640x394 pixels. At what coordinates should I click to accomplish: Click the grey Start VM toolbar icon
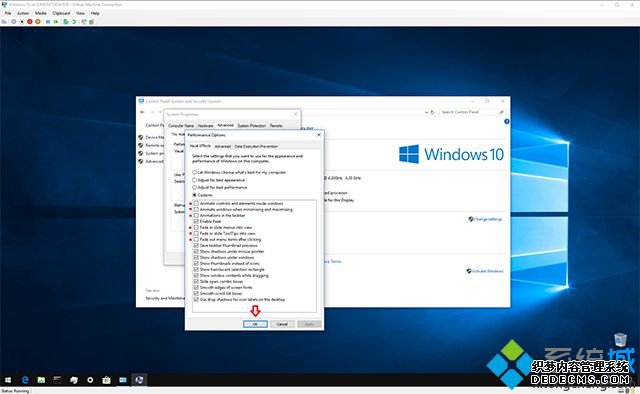13,22
